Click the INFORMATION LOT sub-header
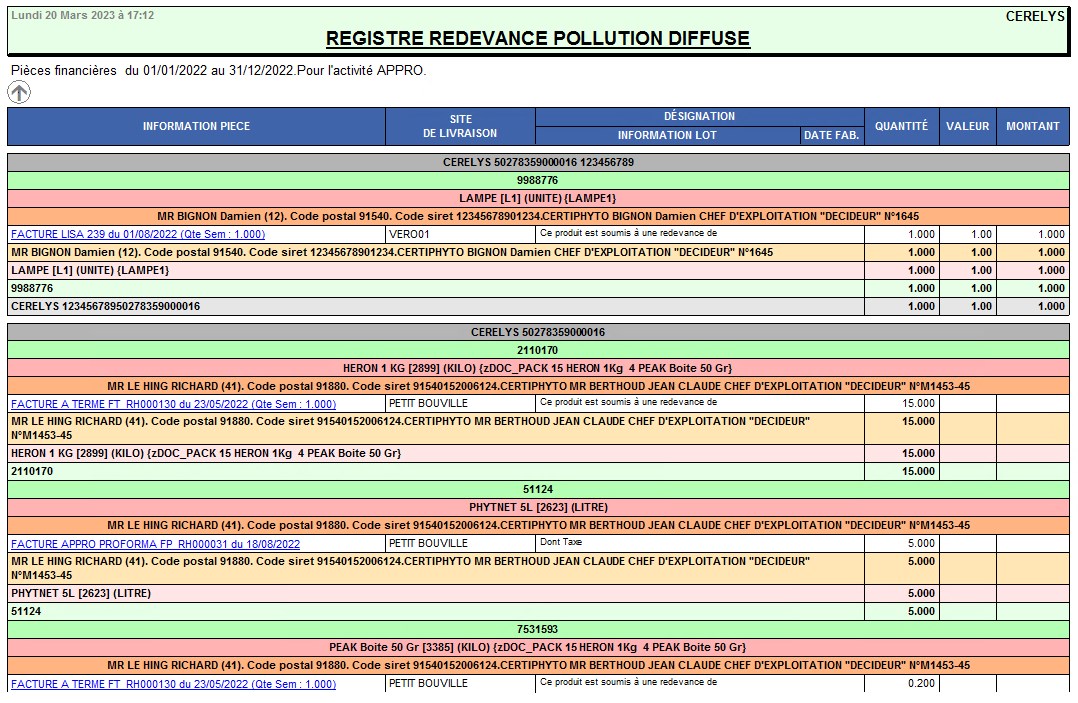The height and width of the screenshot is (703, 1078). coord(667,135)
